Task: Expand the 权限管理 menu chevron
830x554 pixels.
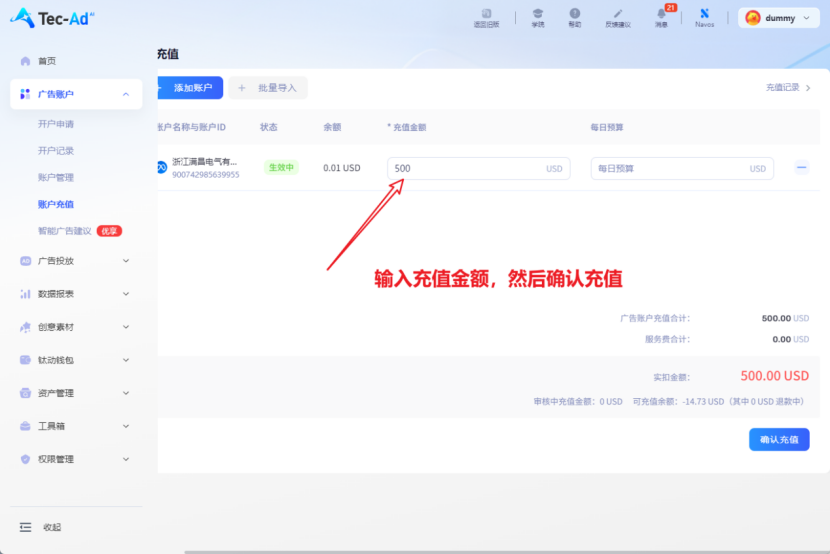Action: 126,459
